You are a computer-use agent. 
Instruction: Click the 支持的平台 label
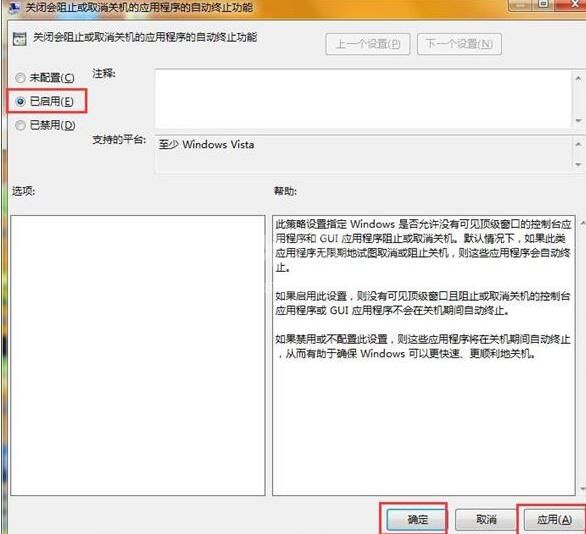[x=119, y=140]
